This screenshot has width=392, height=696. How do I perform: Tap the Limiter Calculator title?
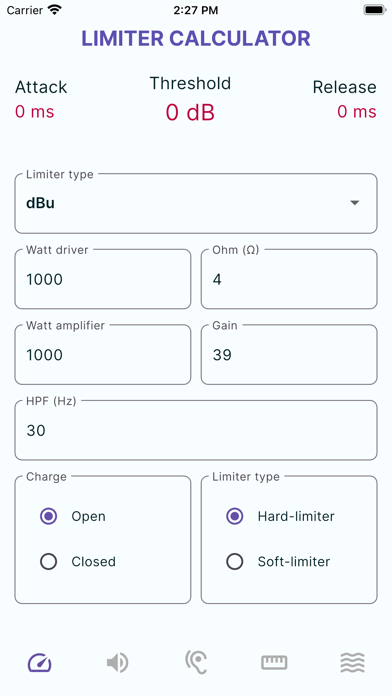point(196,39)
